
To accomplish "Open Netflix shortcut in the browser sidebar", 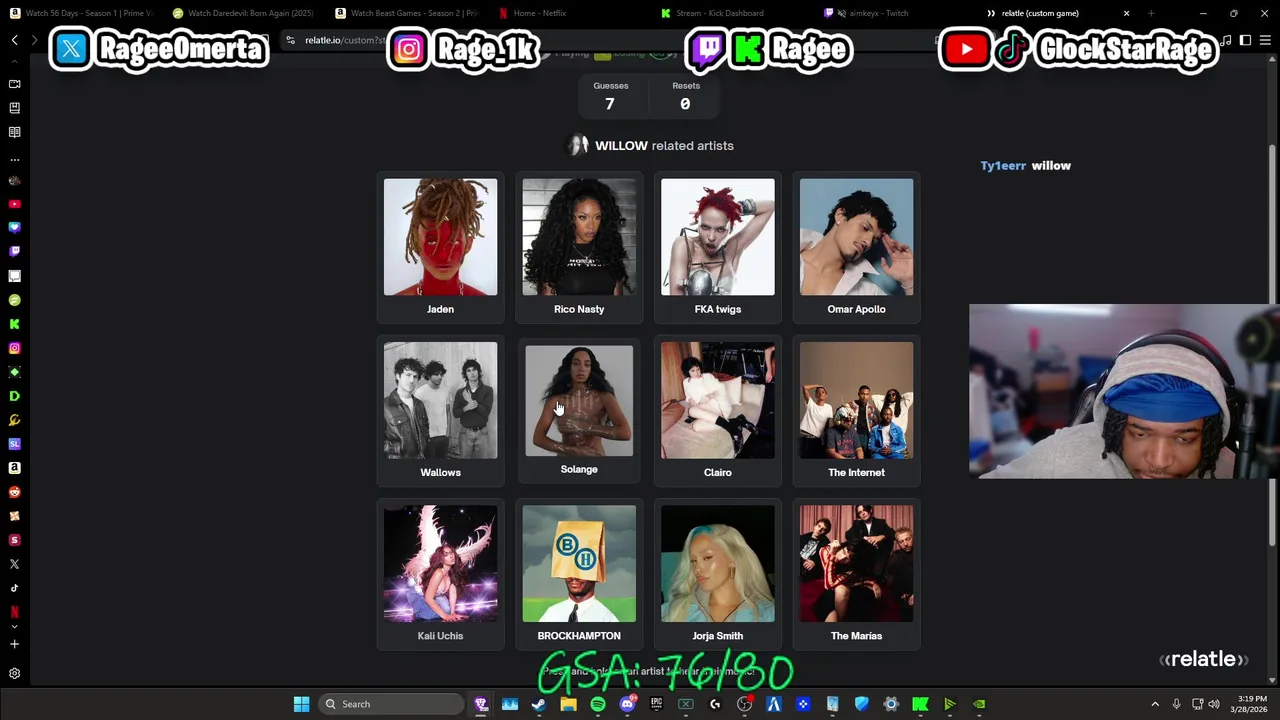I will click(x=14, y=611).
